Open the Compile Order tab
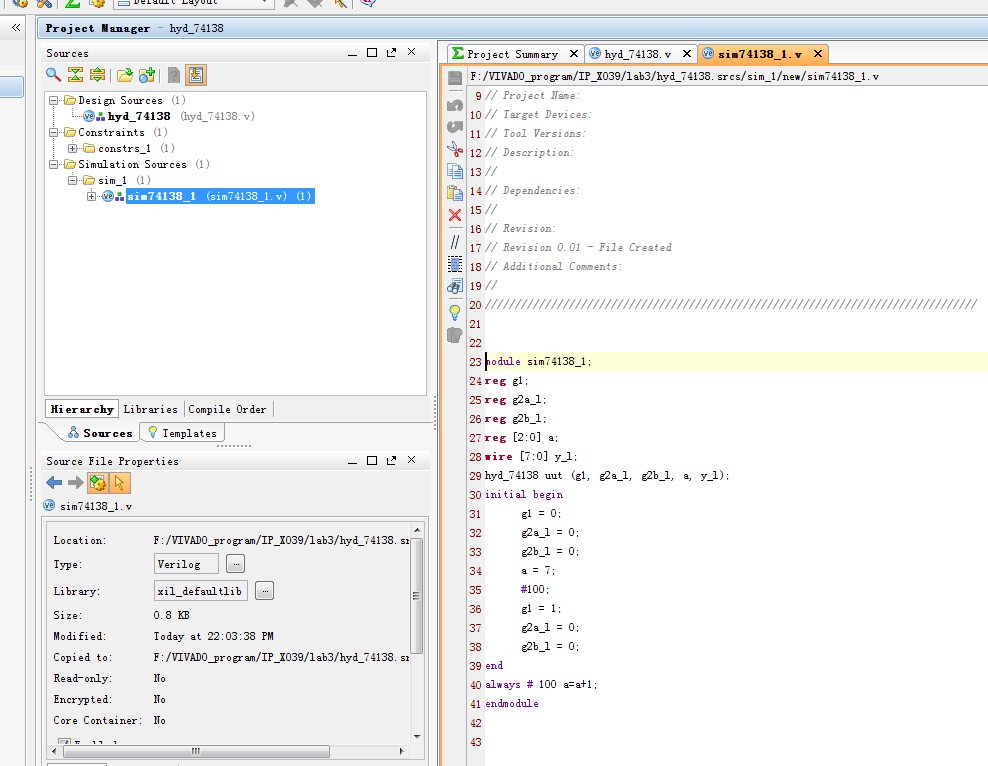Viewport: 988px width, 766px height. (x=227, y=409)
